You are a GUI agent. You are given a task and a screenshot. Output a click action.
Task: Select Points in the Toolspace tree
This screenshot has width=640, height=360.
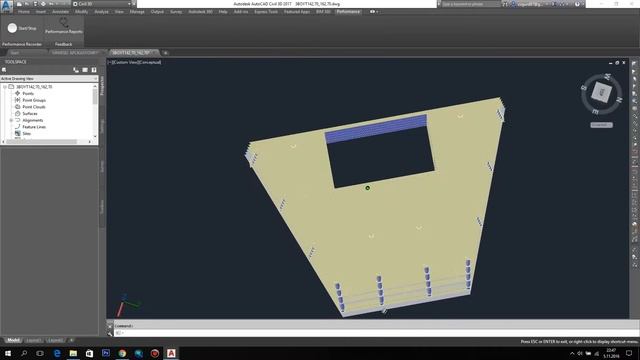(28, 93)
